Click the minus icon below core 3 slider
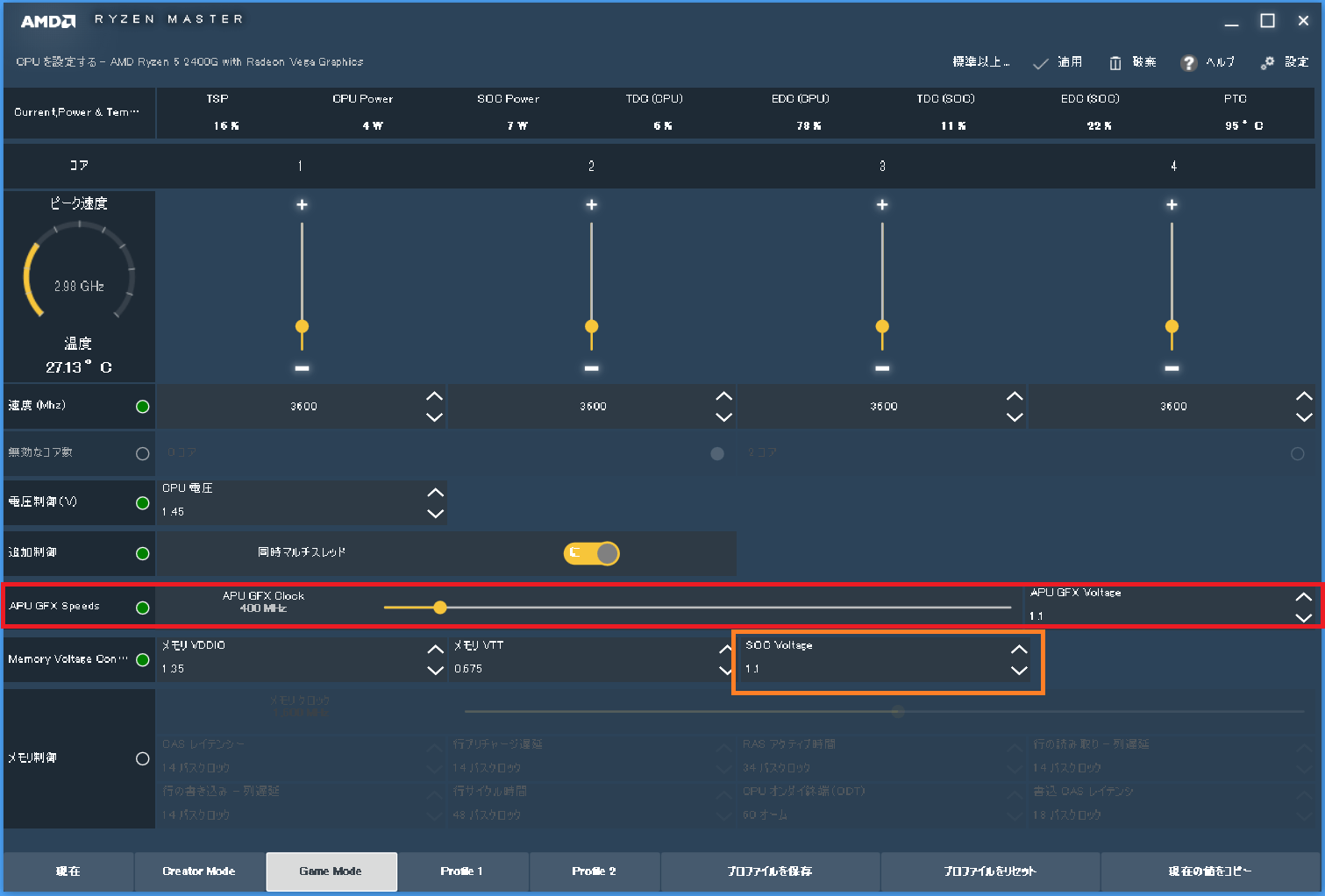 pos(882,368)
